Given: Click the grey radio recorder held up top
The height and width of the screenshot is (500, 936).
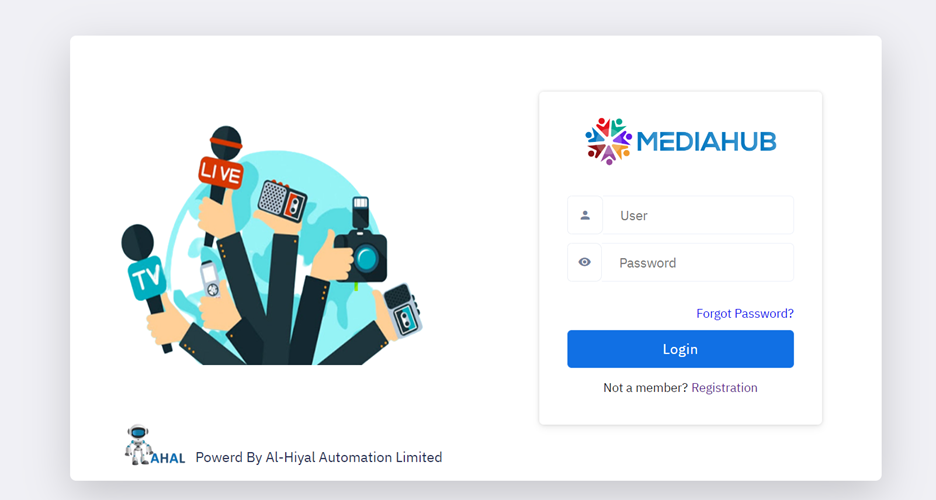Looking at the screenshot, I should tap(282, 201).
